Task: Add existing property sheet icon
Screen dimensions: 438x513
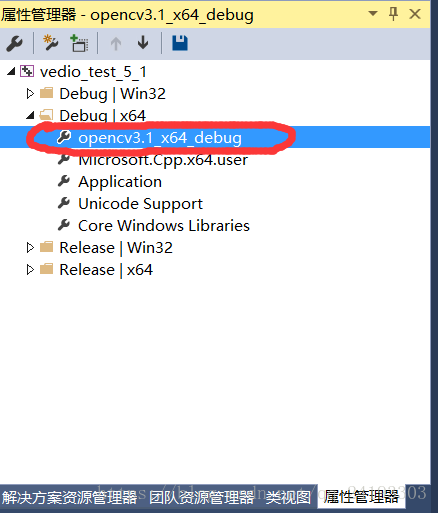Action: (x=79, y=43)
